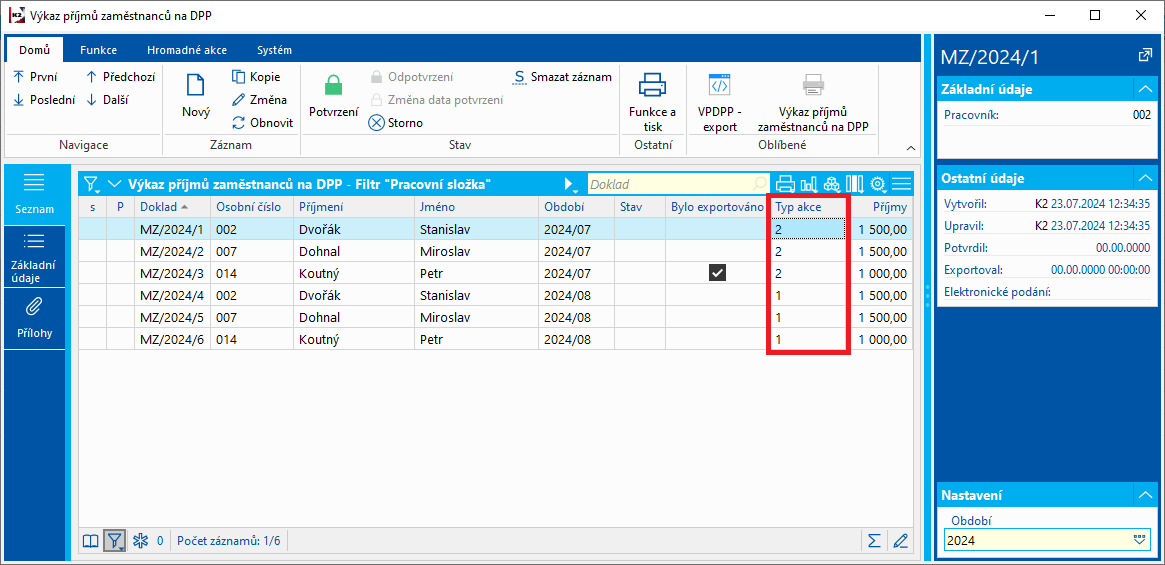Image resolution: width=1165 pixels, height=565 pixels.
Task: Click Pracovník value 002
Action: pos(1141,115)
